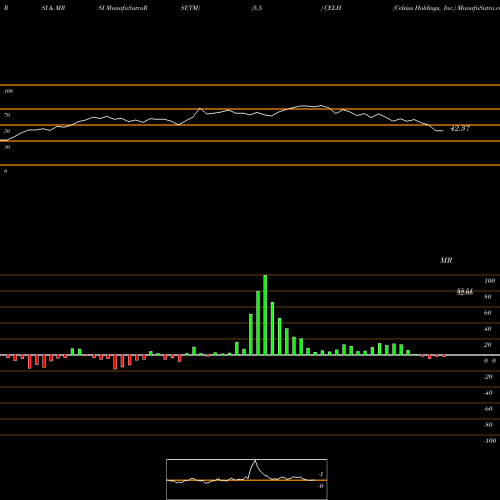The image size is (500, 500).
Task: Click the MR axis label 20
Action: click(487, 345)
